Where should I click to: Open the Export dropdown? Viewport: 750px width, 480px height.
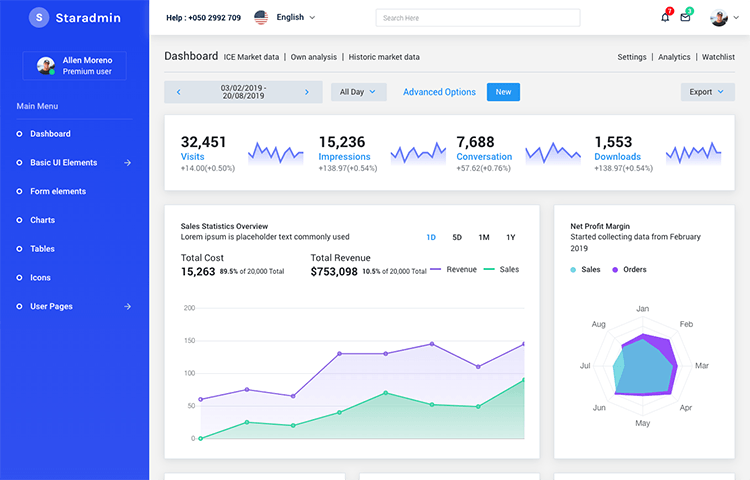(x=707, y=92)
